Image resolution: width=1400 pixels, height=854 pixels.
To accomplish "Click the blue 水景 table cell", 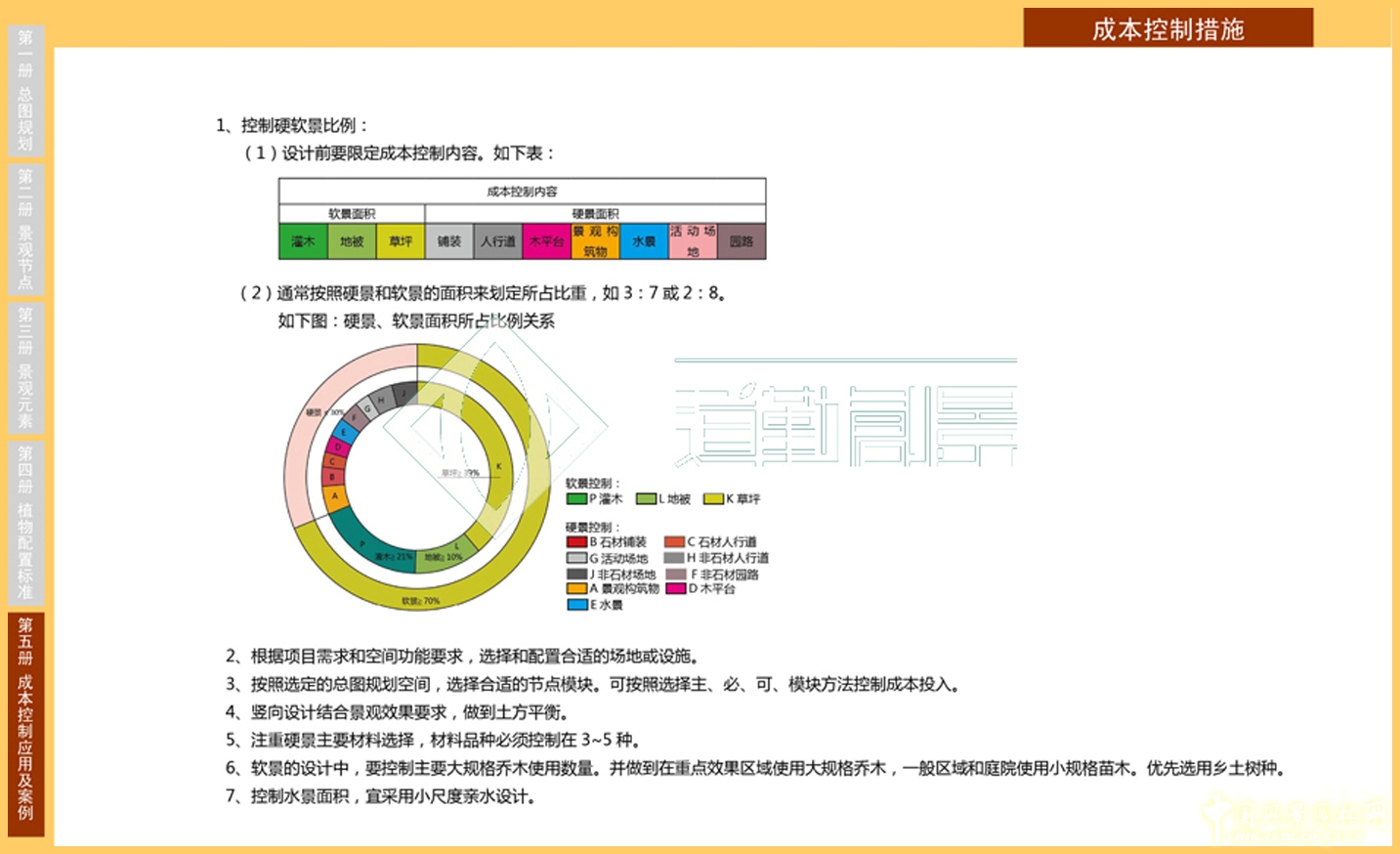I will coord(644,241).
